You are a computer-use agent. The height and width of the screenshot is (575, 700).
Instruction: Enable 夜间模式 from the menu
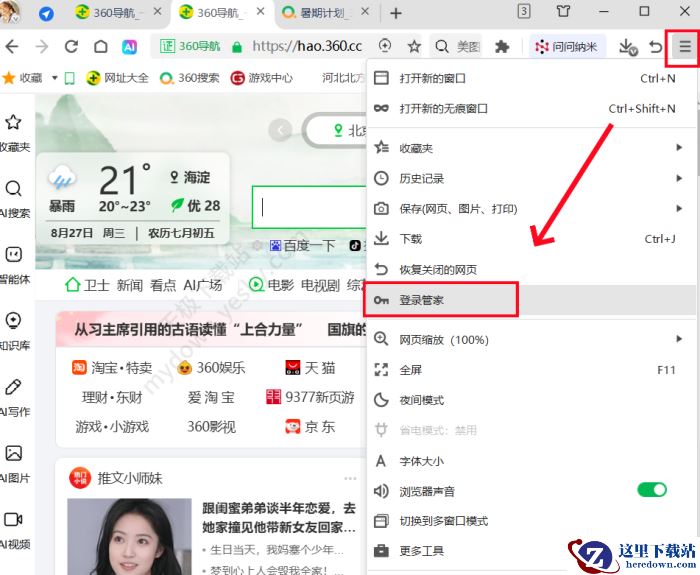(x=531, y=400)
